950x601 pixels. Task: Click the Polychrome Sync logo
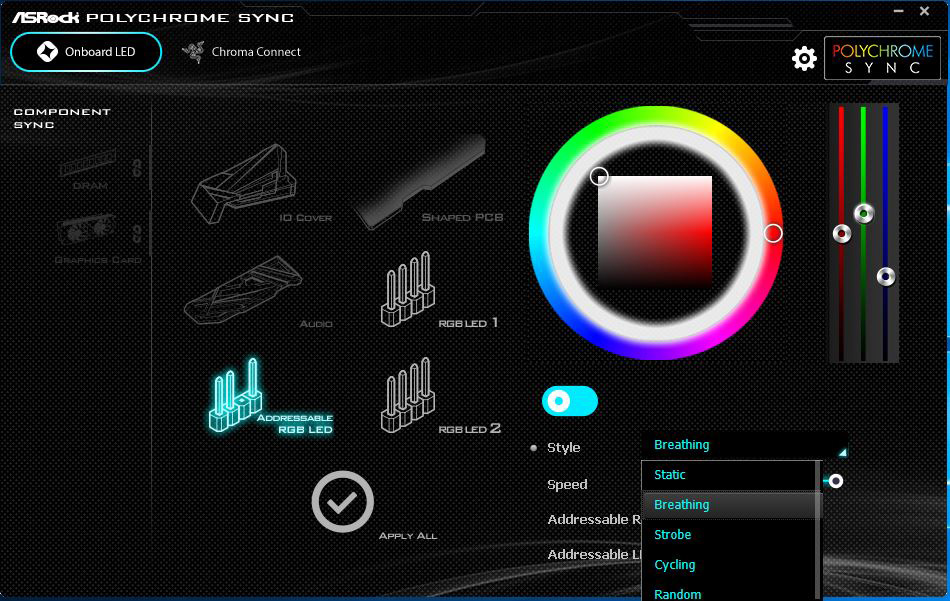click(x=882, y=58)
